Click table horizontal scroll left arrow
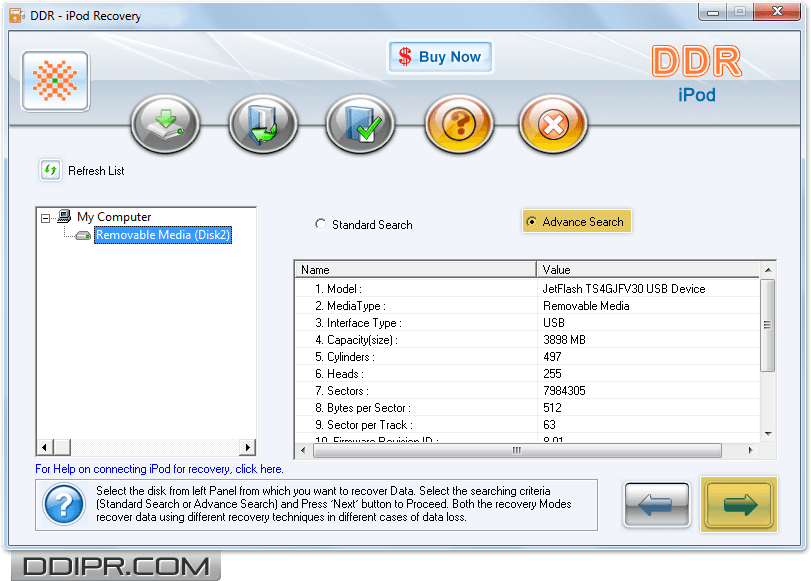 [303, 451]
